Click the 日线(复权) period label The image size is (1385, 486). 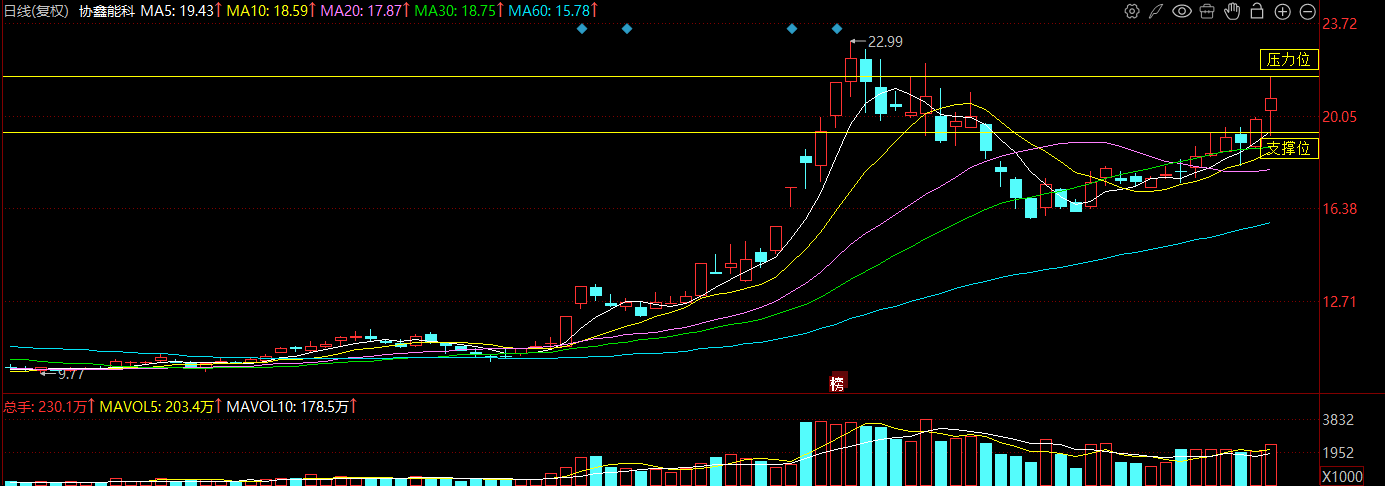tap(36, 11)
